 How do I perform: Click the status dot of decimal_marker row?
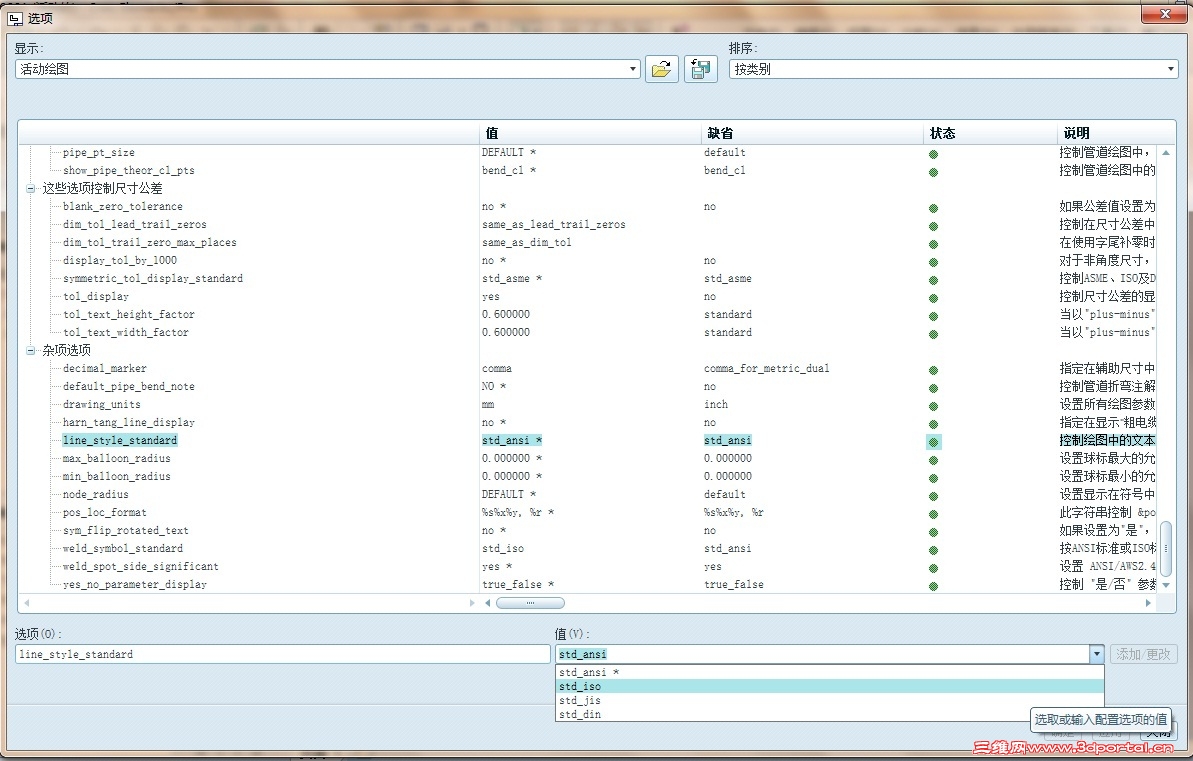point(934,370)
